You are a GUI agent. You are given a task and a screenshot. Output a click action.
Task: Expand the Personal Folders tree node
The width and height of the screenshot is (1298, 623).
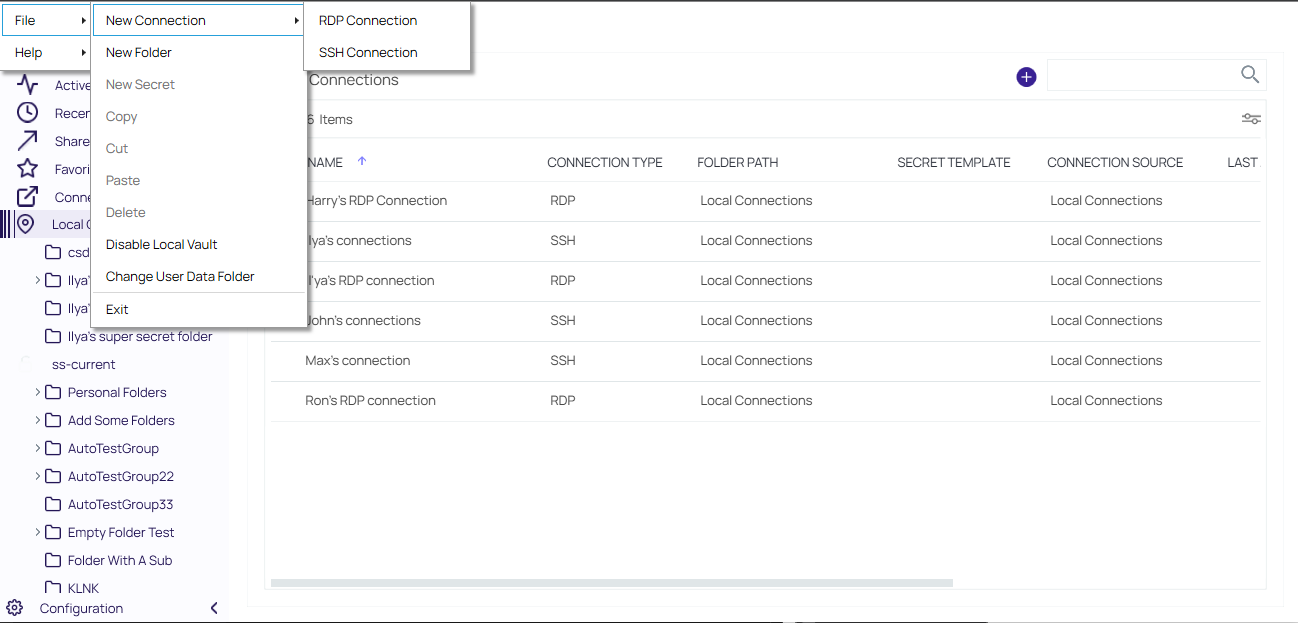tap(38, 392)
